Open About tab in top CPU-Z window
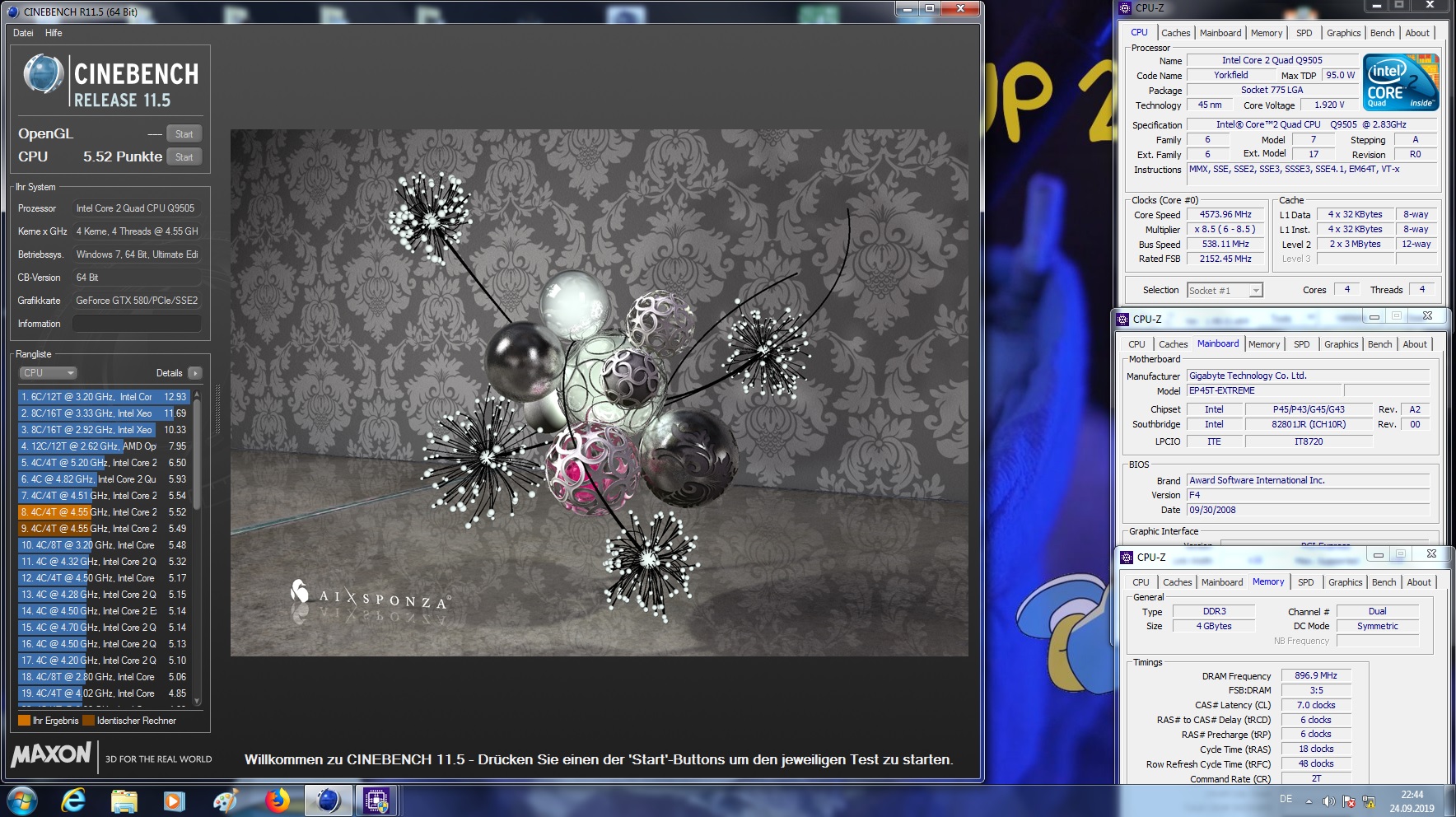 (x=1417, y=33)
